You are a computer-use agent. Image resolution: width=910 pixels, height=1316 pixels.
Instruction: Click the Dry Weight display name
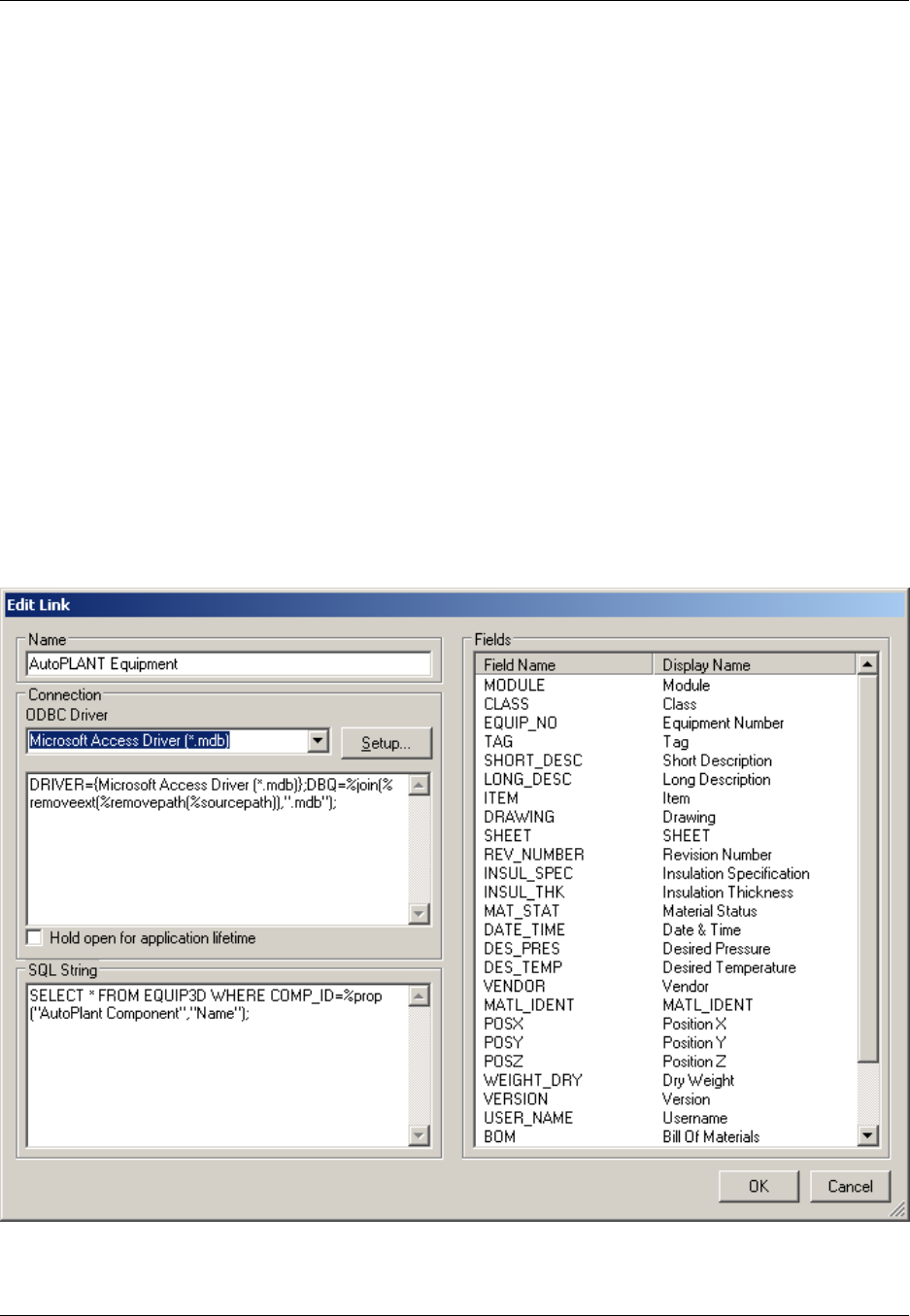pyautogui.click(x=698, y=1081)
